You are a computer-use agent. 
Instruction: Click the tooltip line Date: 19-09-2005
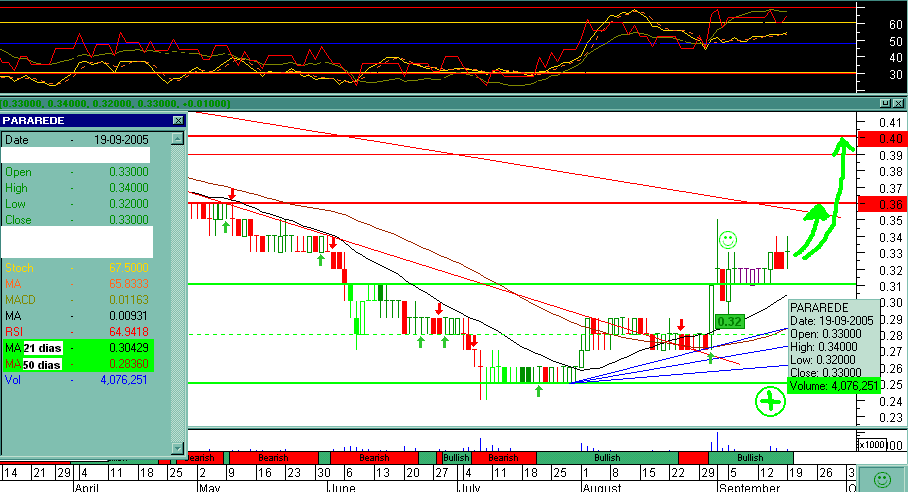point(832,321)
